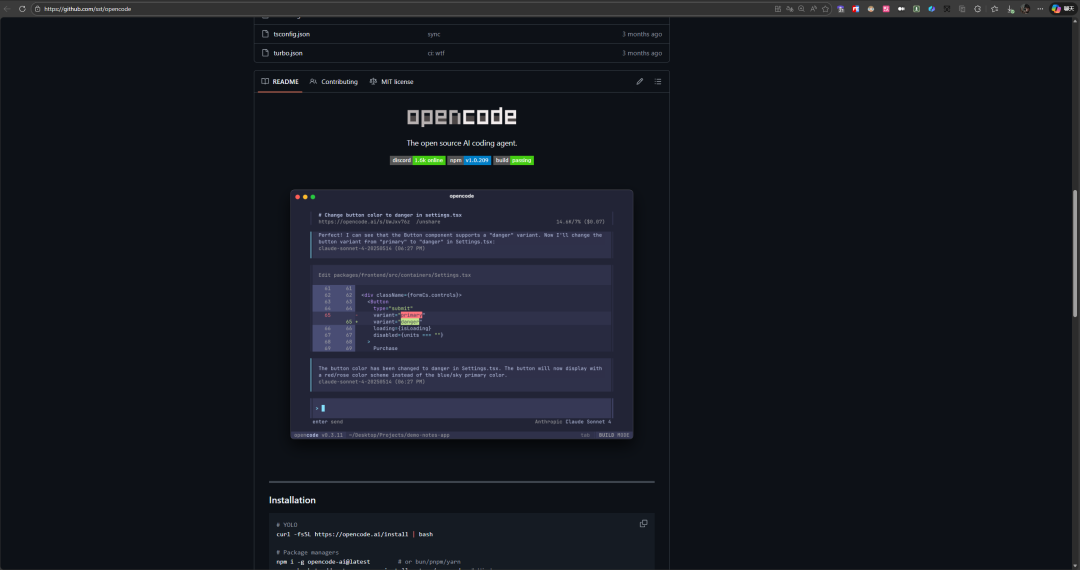Open the Copilot chat button
Screen dimensions: 1080x570
coord(1062,9)
